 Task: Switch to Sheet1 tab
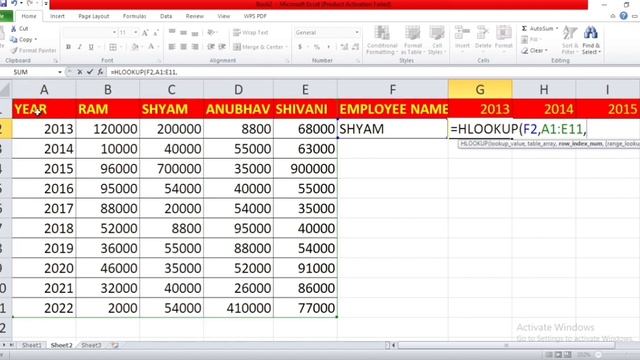[x=31, y=345]
